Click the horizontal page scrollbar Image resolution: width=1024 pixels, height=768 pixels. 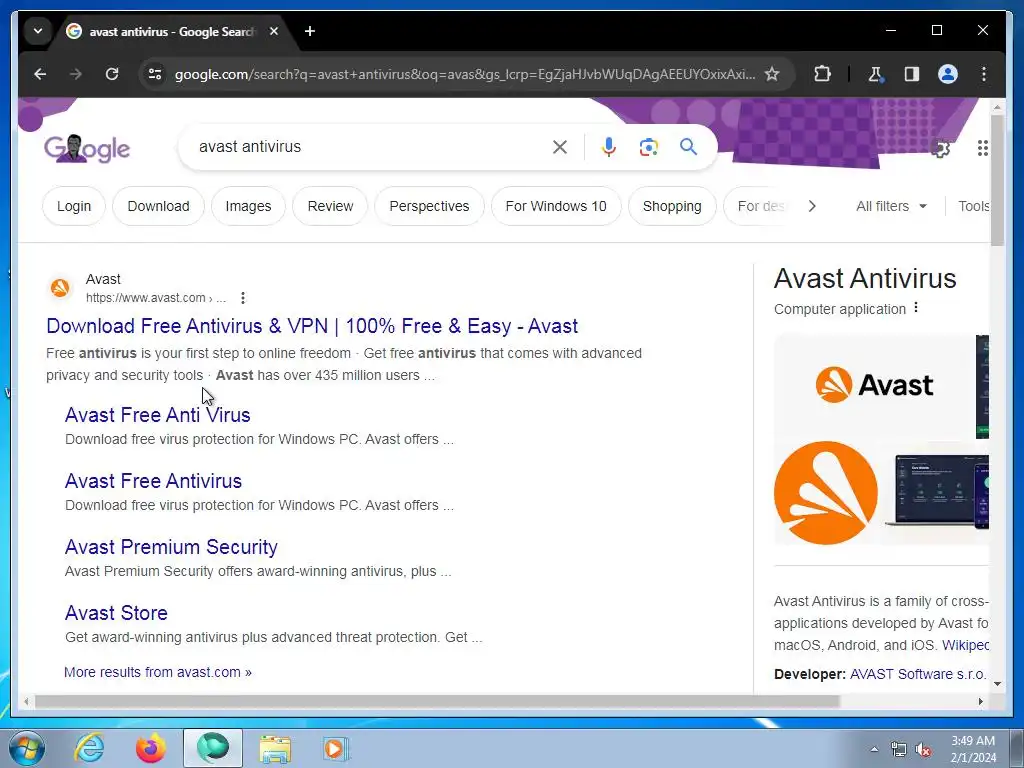pos(437,701)
